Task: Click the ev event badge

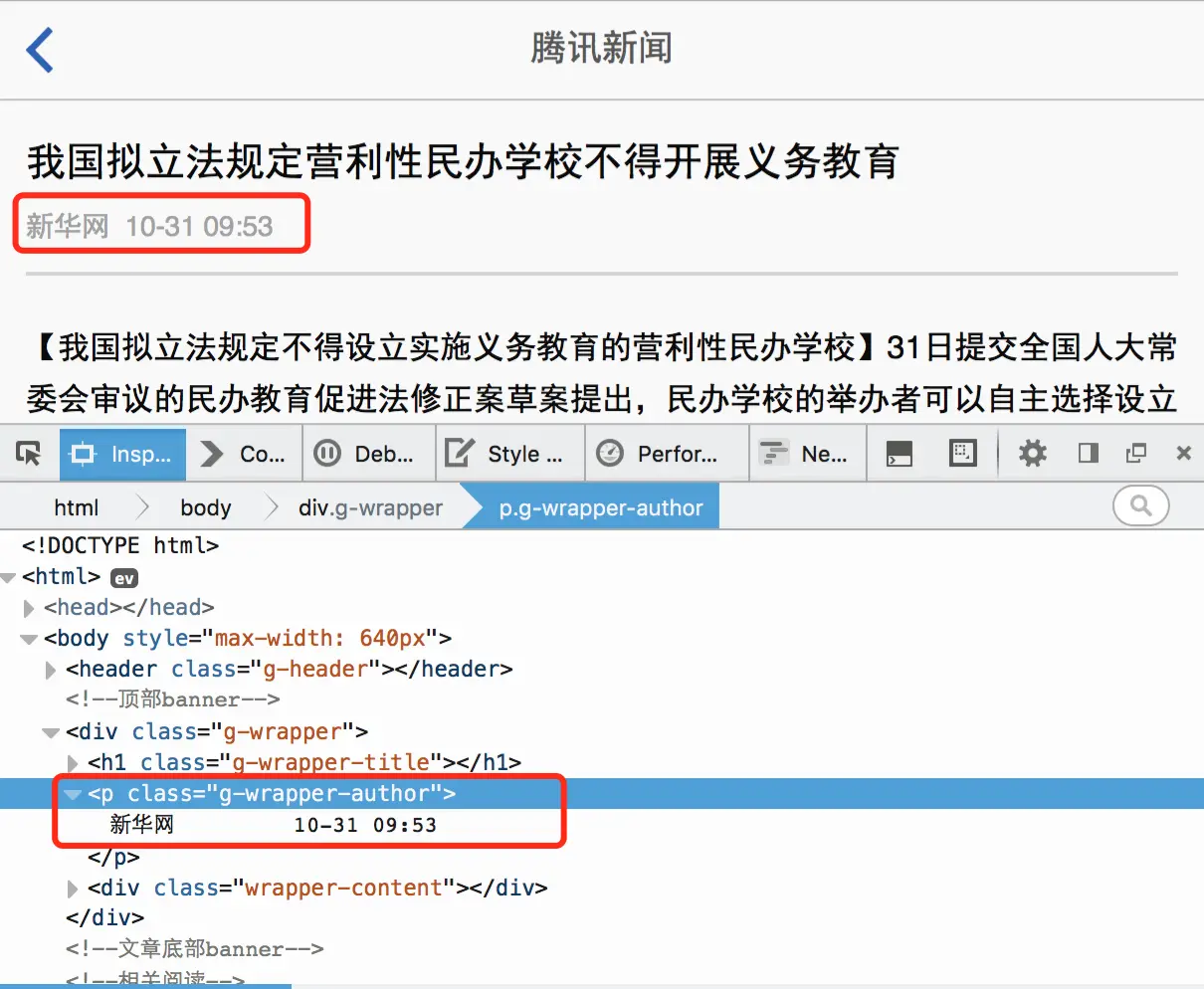Action: (124, 578)
